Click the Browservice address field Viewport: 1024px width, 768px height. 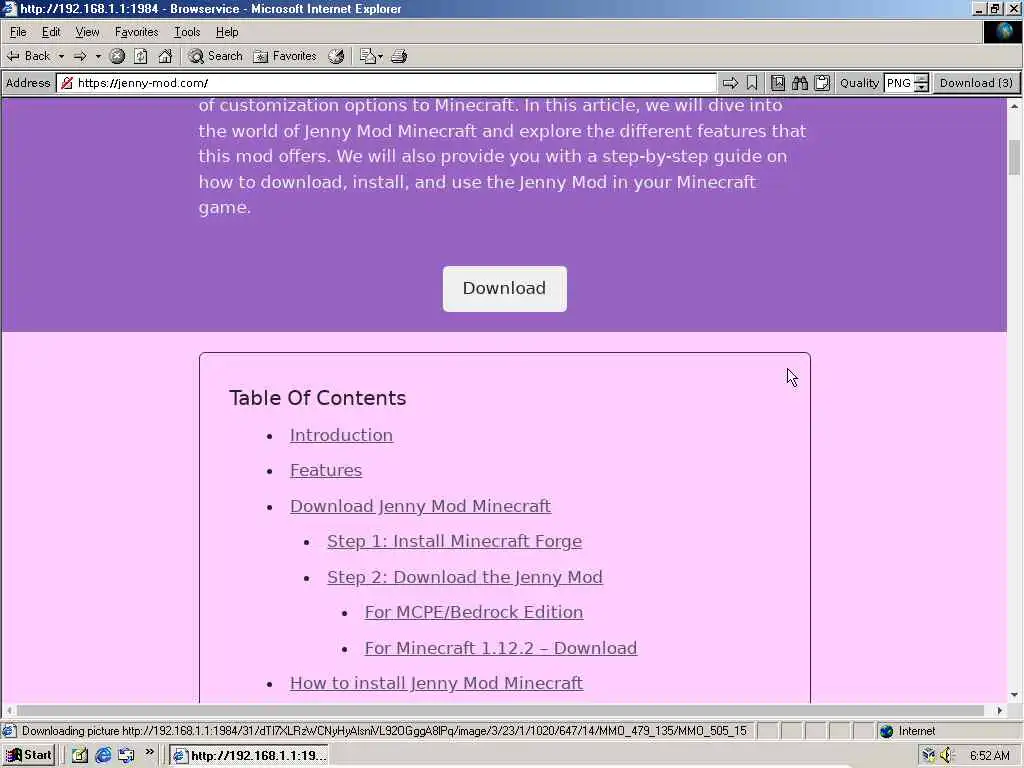coord(387,83)
